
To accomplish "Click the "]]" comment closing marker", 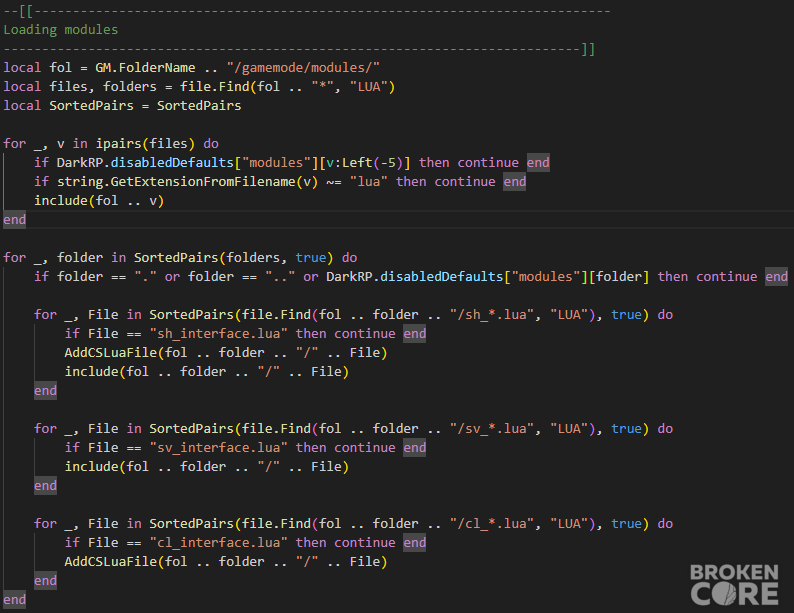I will click(x=588, y=49).
